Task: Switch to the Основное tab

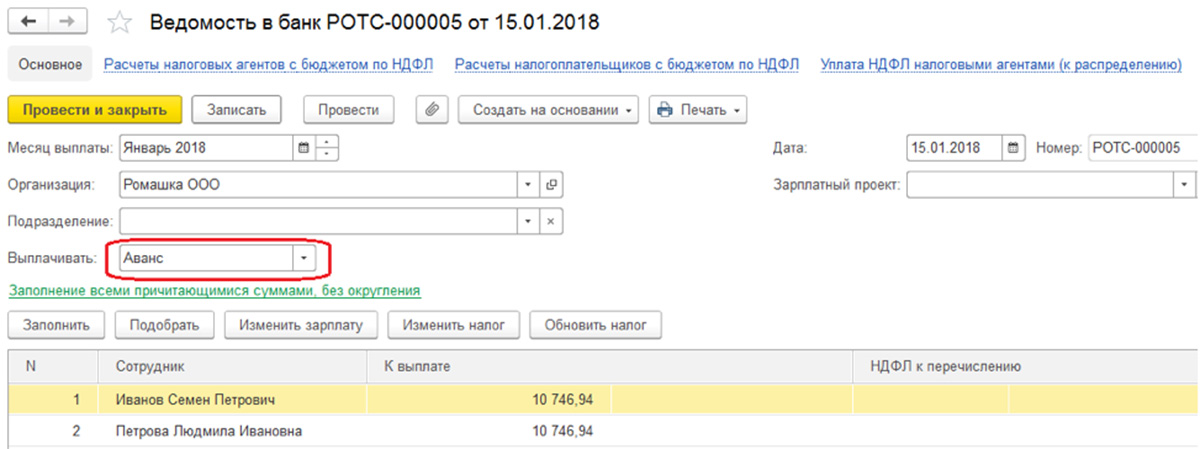Action: 50,65
